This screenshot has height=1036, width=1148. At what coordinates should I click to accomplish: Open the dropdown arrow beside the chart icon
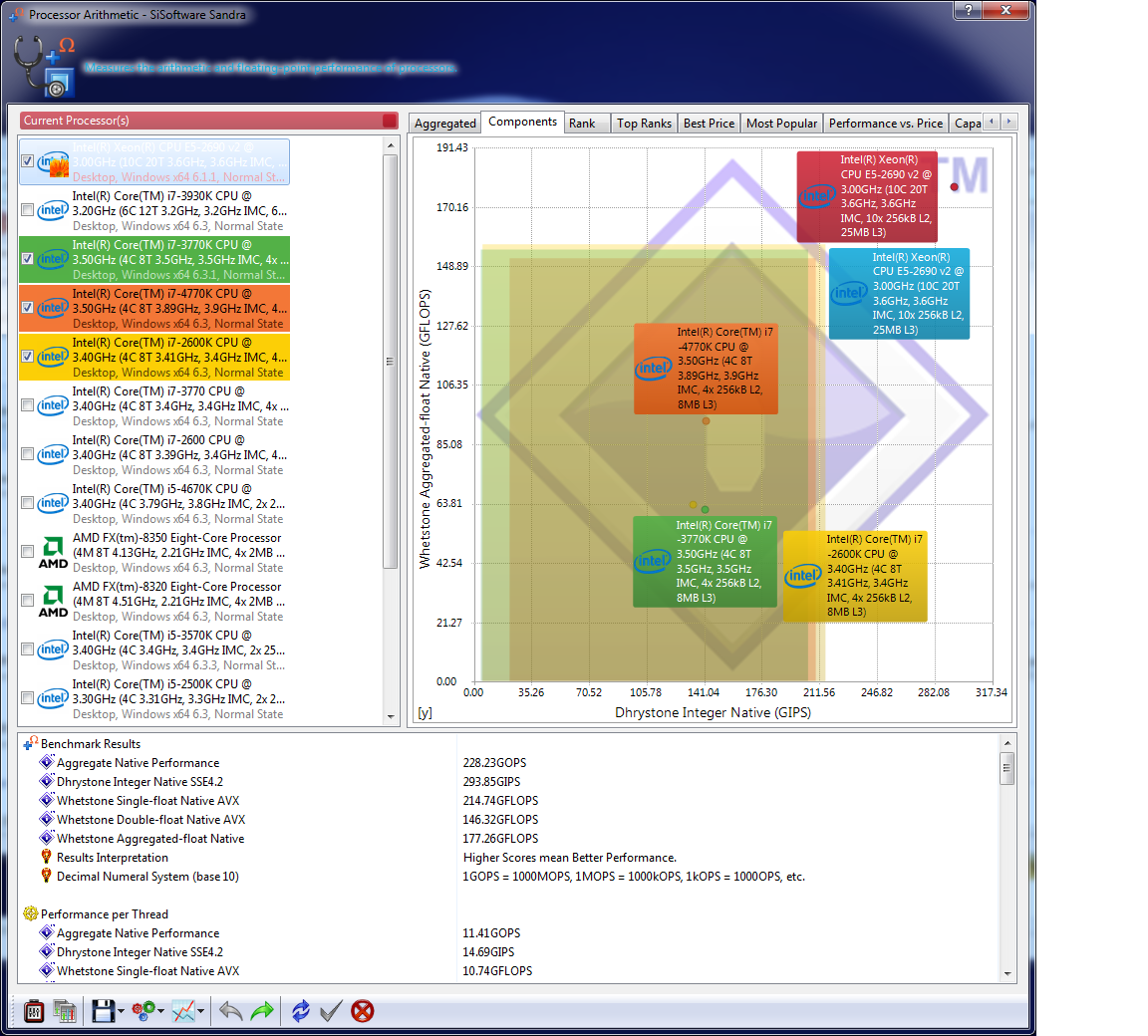pos(201,1012)
